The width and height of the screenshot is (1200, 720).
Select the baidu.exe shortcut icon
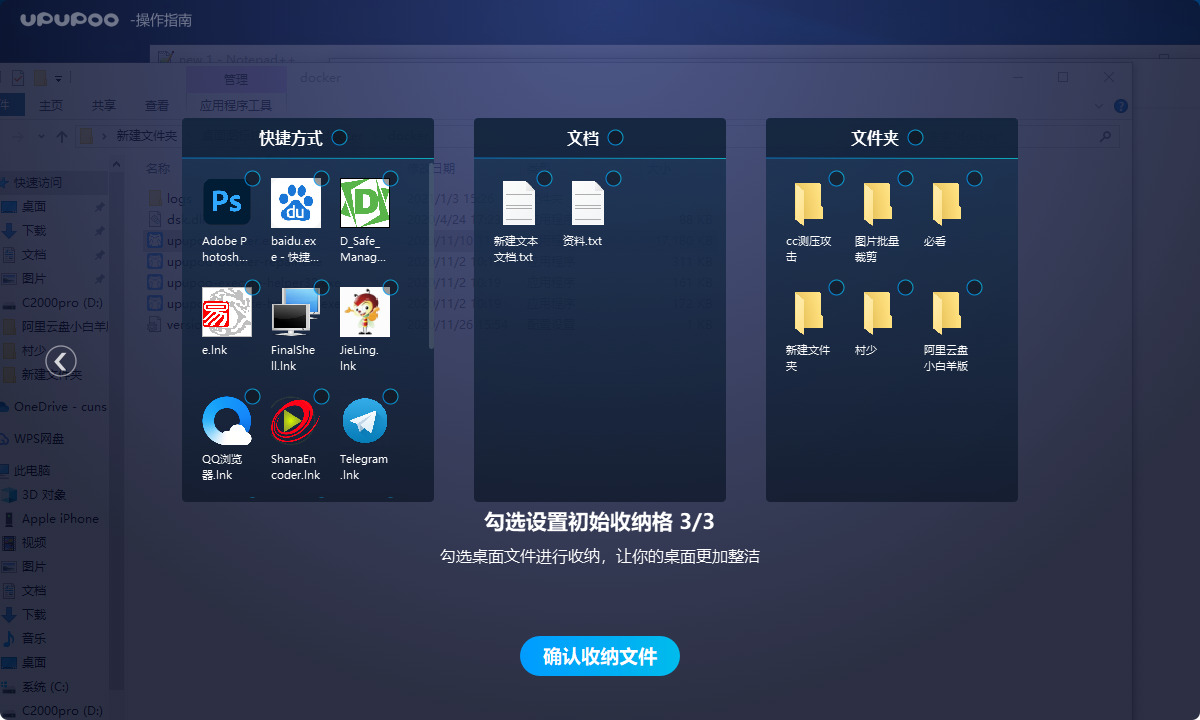(296, 201)
